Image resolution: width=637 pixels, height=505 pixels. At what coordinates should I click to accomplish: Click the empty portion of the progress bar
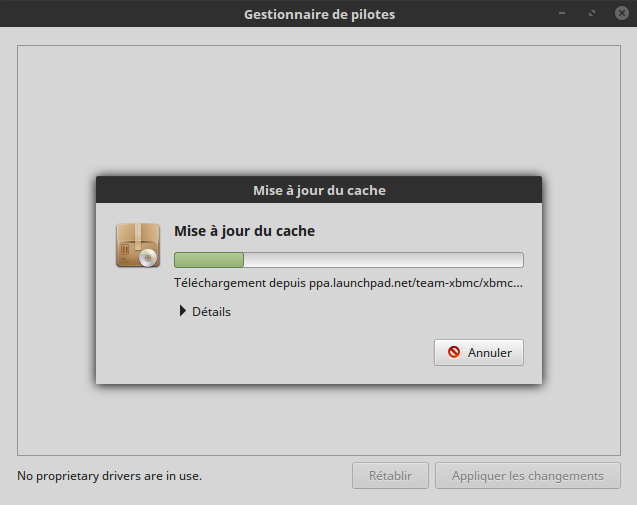tap(383, 260)
